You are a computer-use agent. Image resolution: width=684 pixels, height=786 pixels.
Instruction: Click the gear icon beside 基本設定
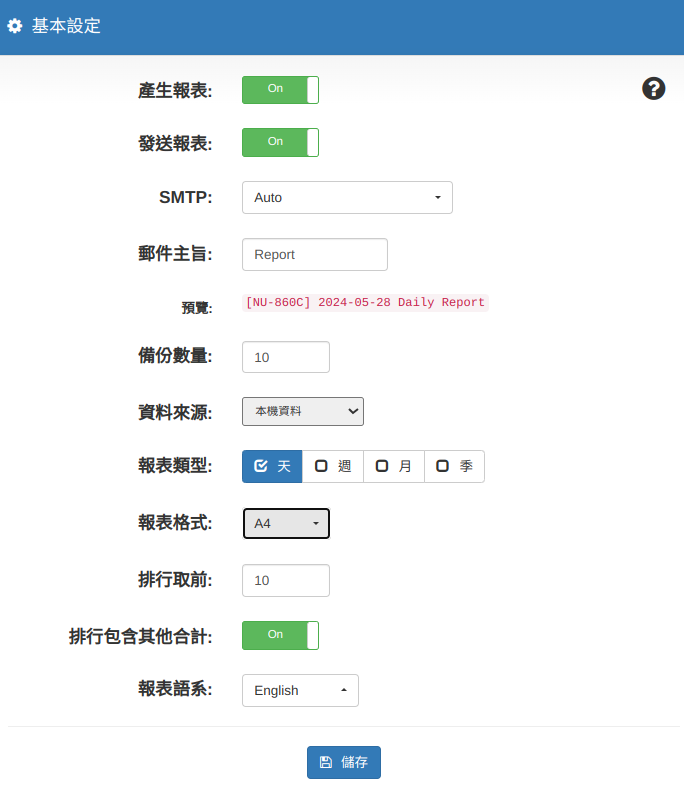(15, 27)
